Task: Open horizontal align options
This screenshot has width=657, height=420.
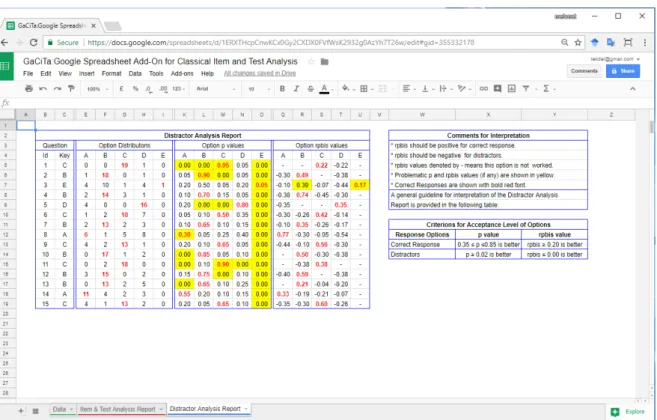Action: tap(406, 88)
